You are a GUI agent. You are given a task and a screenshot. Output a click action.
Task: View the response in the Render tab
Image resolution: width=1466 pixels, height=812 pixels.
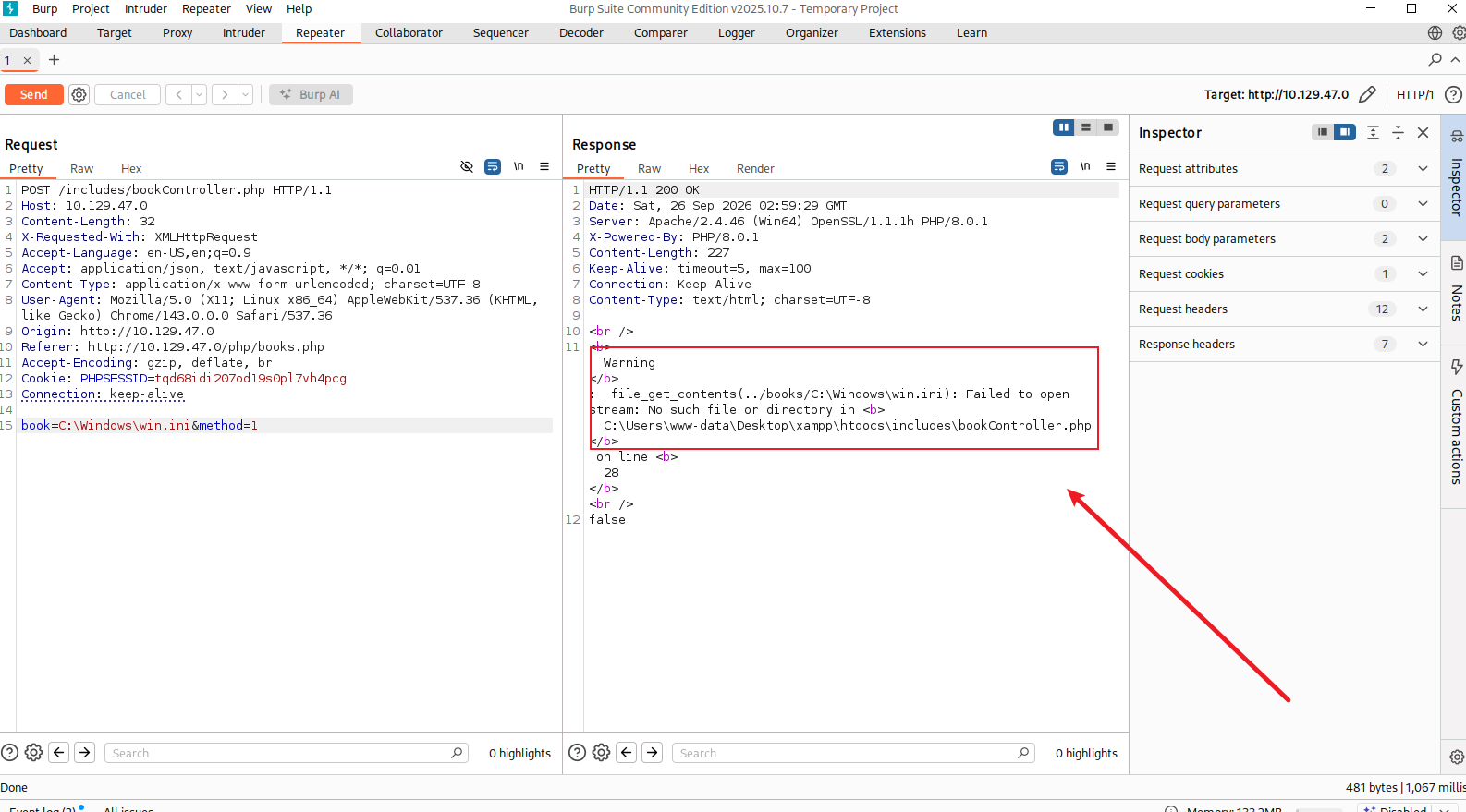[755, 168]
